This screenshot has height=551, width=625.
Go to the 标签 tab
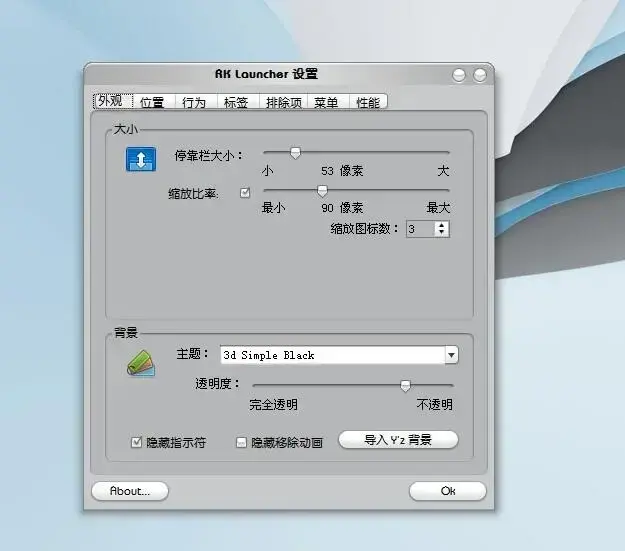(x=236, y=102)
